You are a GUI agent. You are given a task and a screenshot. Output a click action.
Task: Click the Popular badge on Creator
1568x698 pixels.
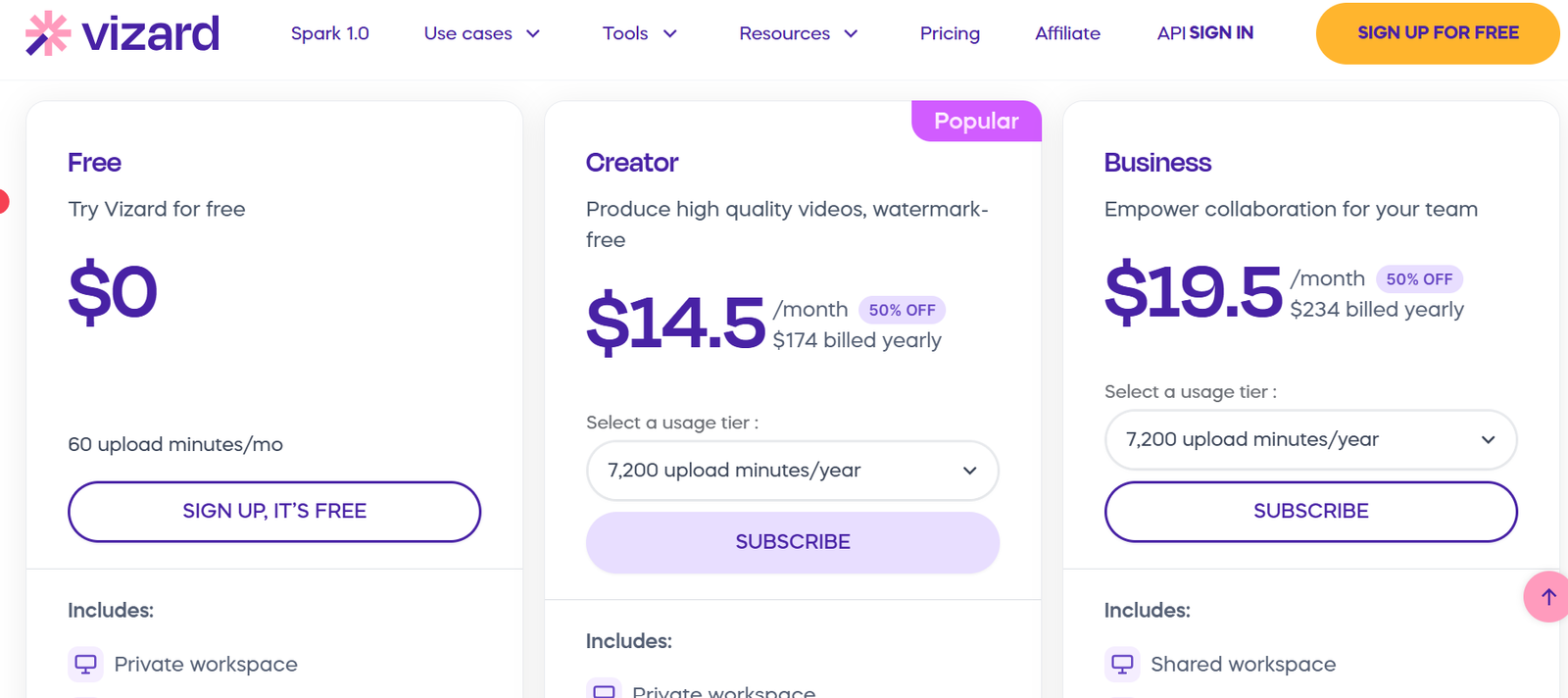[x=976, y=121]
